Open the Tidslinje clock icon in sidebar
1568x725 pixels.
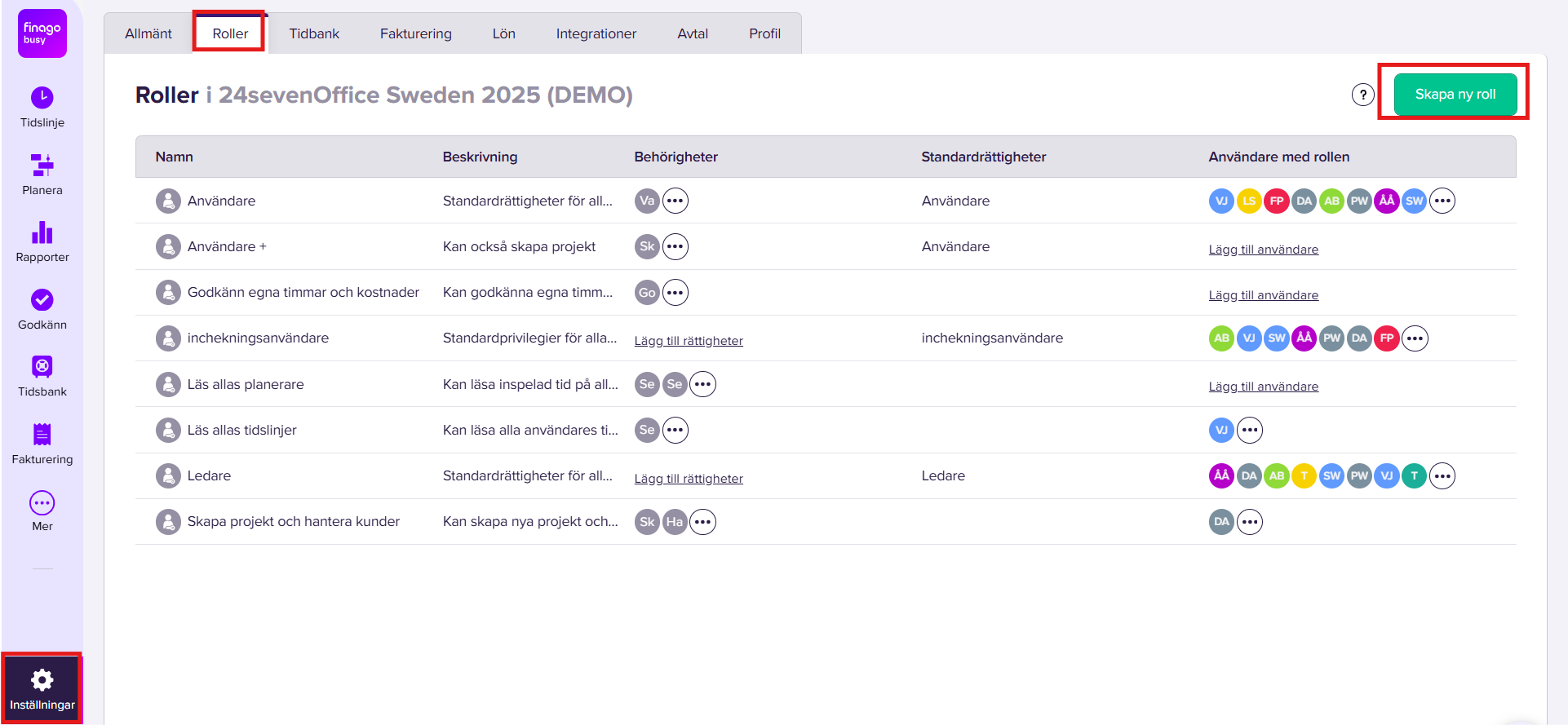[42, 98]
